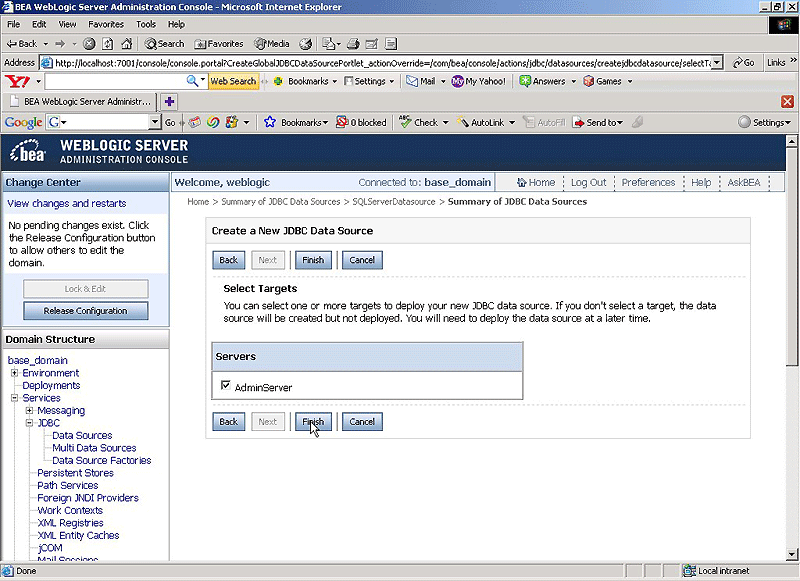Screen dimensions: 800x581
Task: Open View changes and restarts link
Action: [x=67, y=204]
